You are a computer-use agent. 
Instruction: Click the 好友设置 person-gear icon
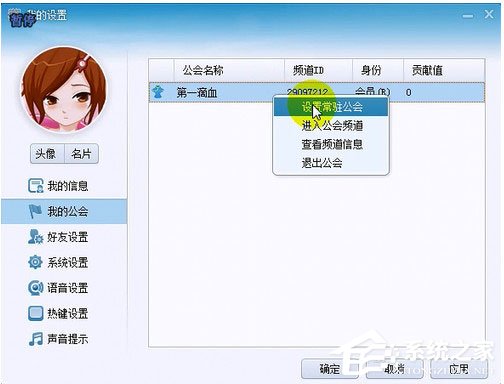click(35, 237)
